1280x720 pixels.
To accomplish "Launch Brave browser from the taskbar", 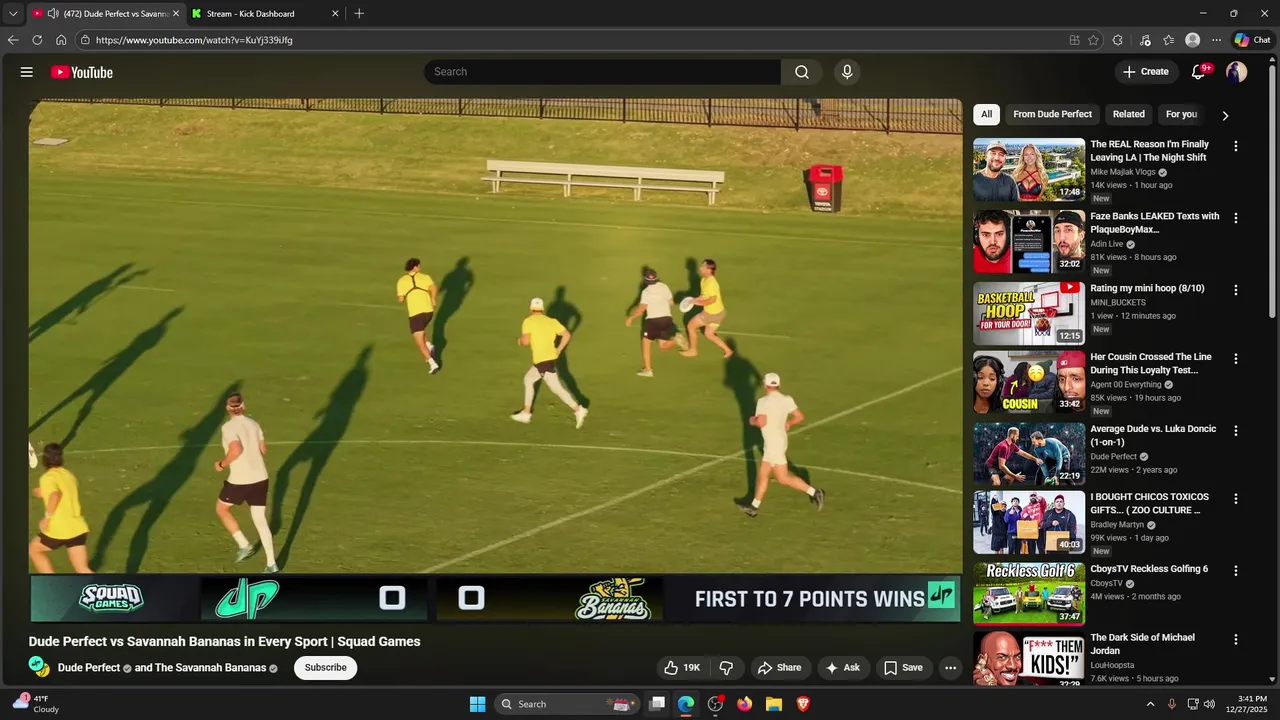I will [803, 704].
